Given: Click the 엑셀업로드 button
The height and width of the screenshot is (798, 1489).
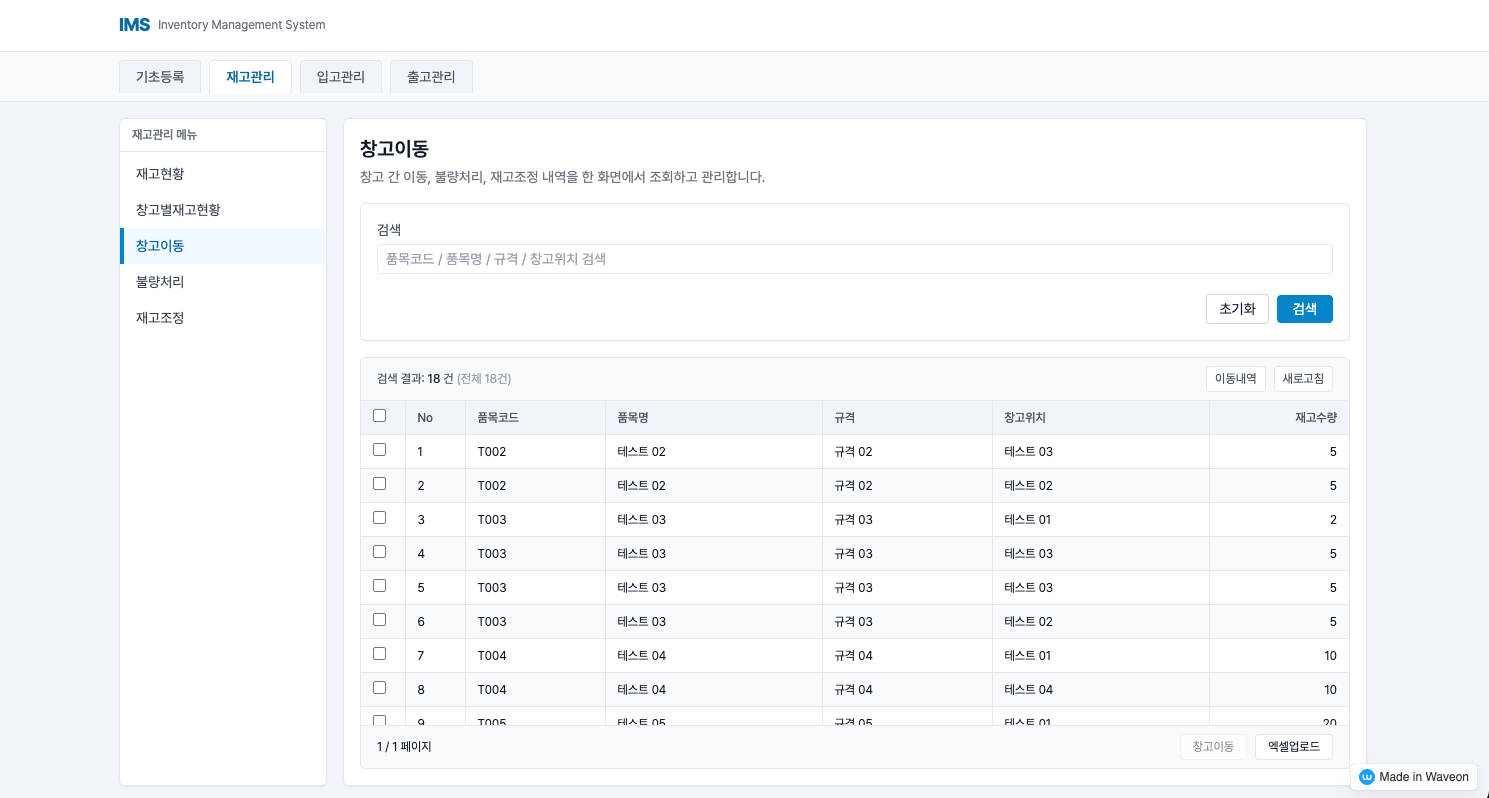Looking at the screenshot, I should (x=1293, y=747).
